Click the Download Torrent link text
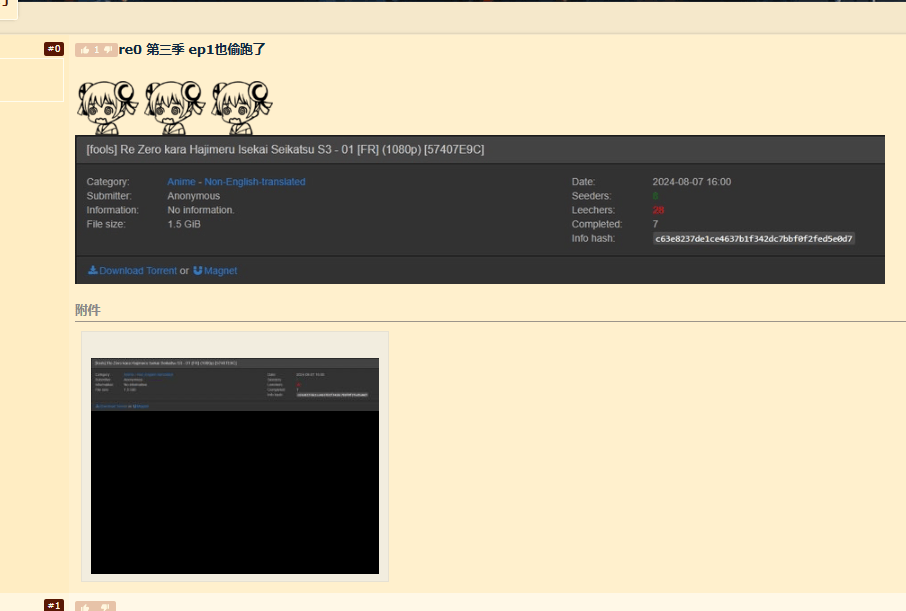Image resolution: width=906 pixels, height=611 pixels. click(138, 271)
